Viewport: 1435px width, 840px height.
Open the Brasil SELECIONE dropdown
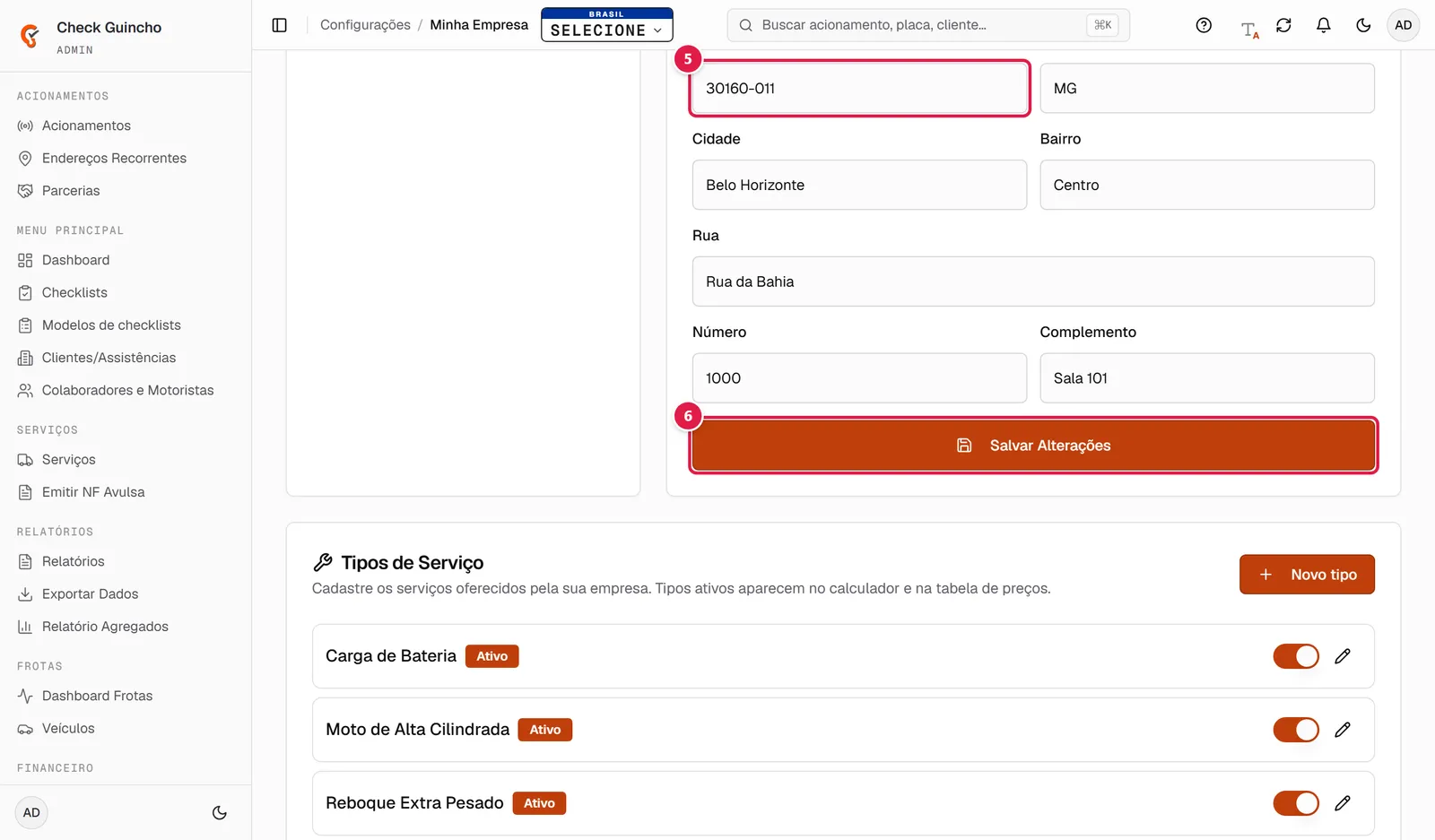coord(606,25)
